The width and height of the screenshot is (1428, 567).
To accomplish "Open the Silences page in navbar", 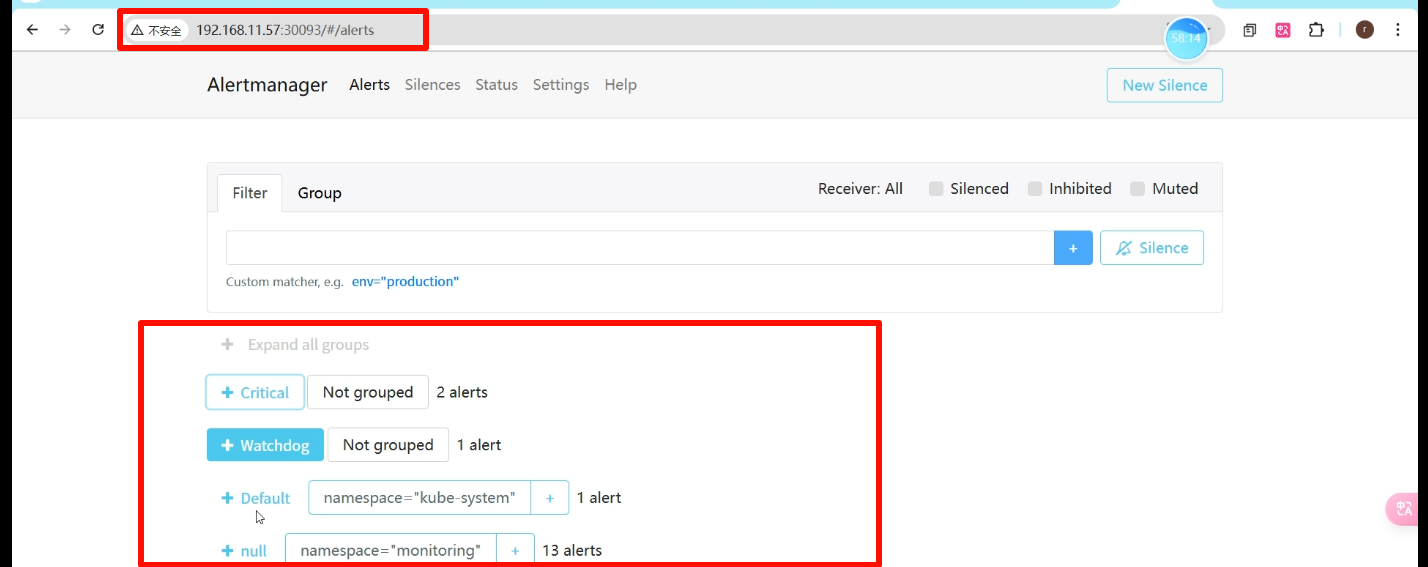I will pos(432,85).
